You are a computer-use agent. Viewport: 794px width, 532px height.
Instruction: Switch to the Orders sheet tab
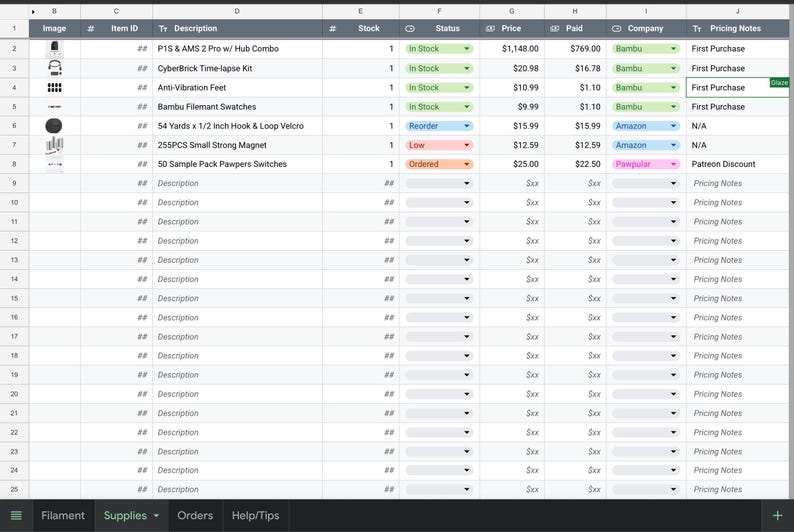pyautogui.click(x=195, y=515)
